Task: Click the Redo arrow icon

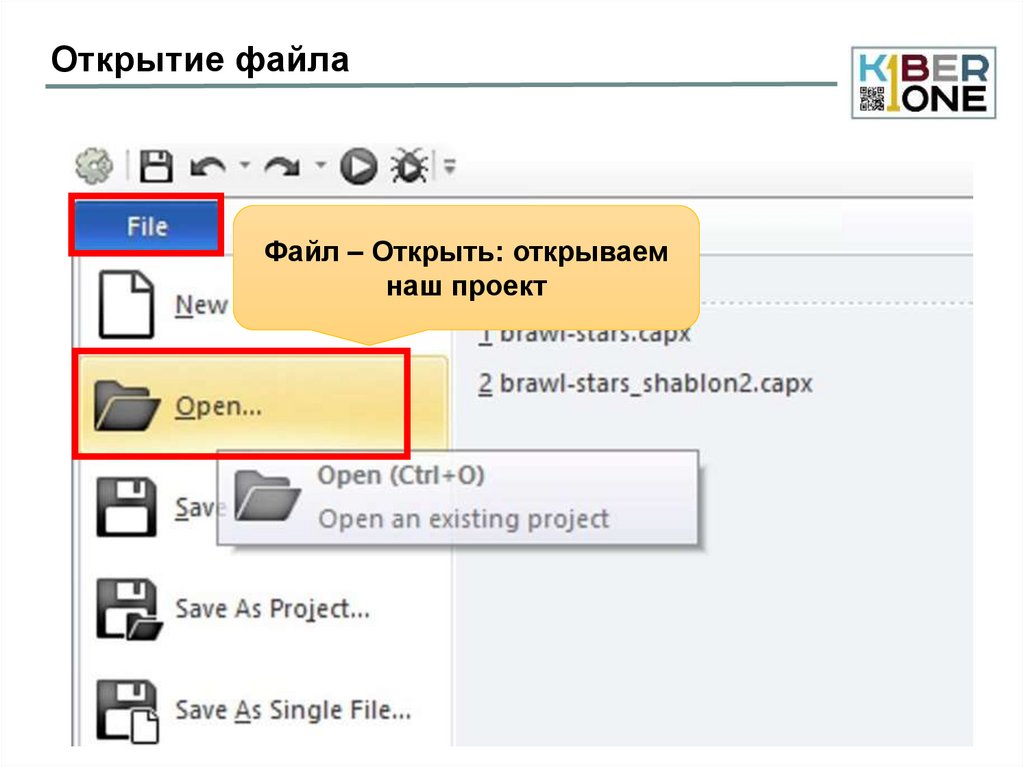Action: [x=281, y=165]
